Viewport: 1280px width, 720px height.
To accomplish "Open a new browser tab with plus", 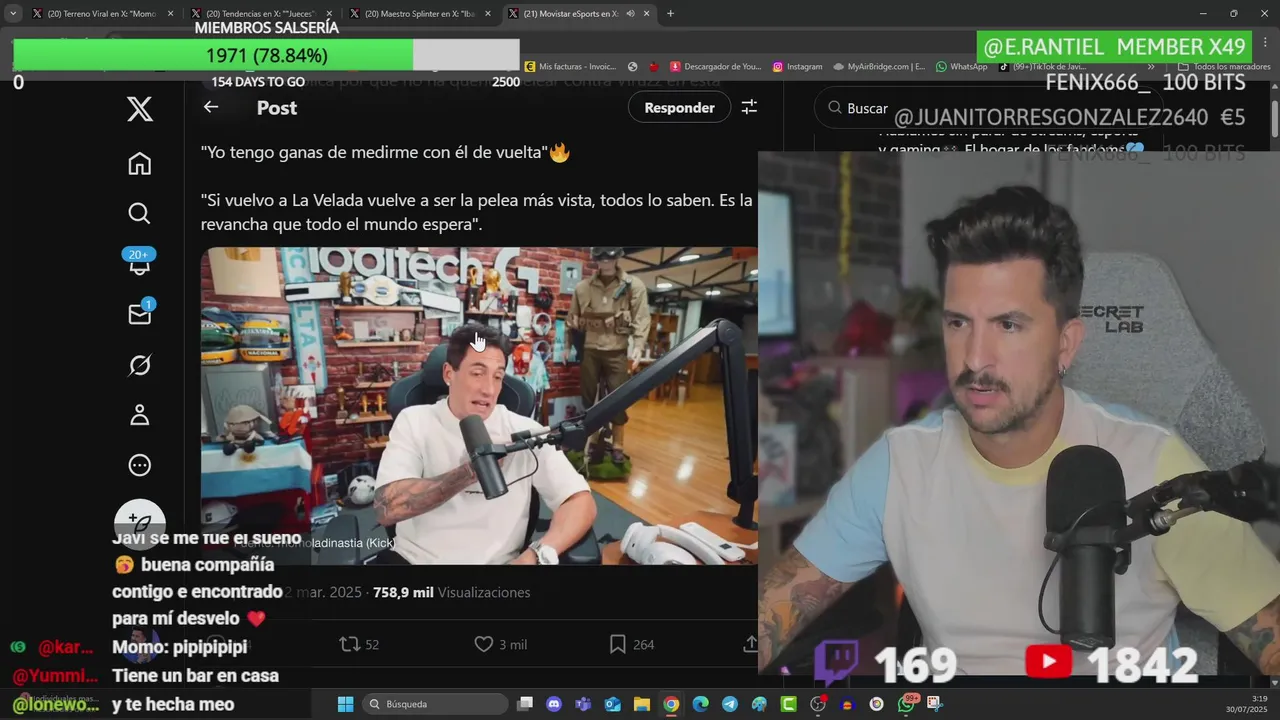I will 670,14.
